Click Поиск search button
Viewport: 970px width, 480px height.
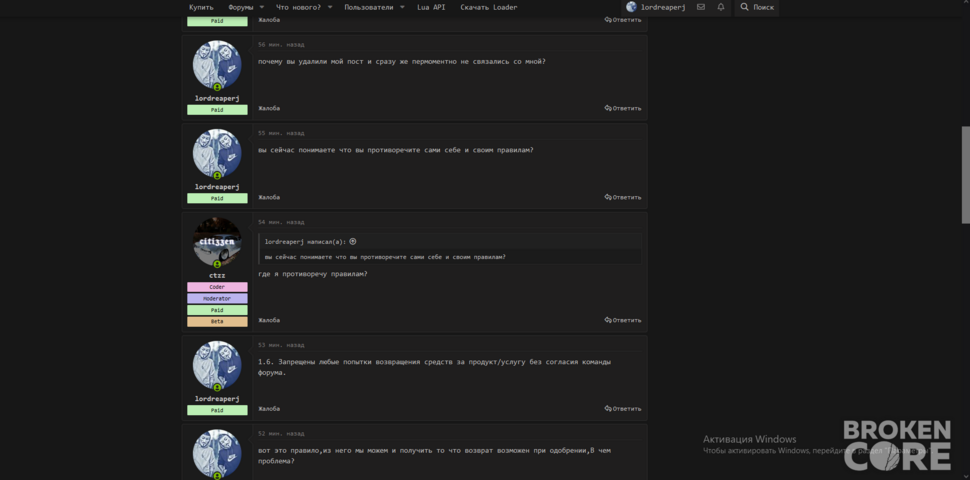[757, 7]
